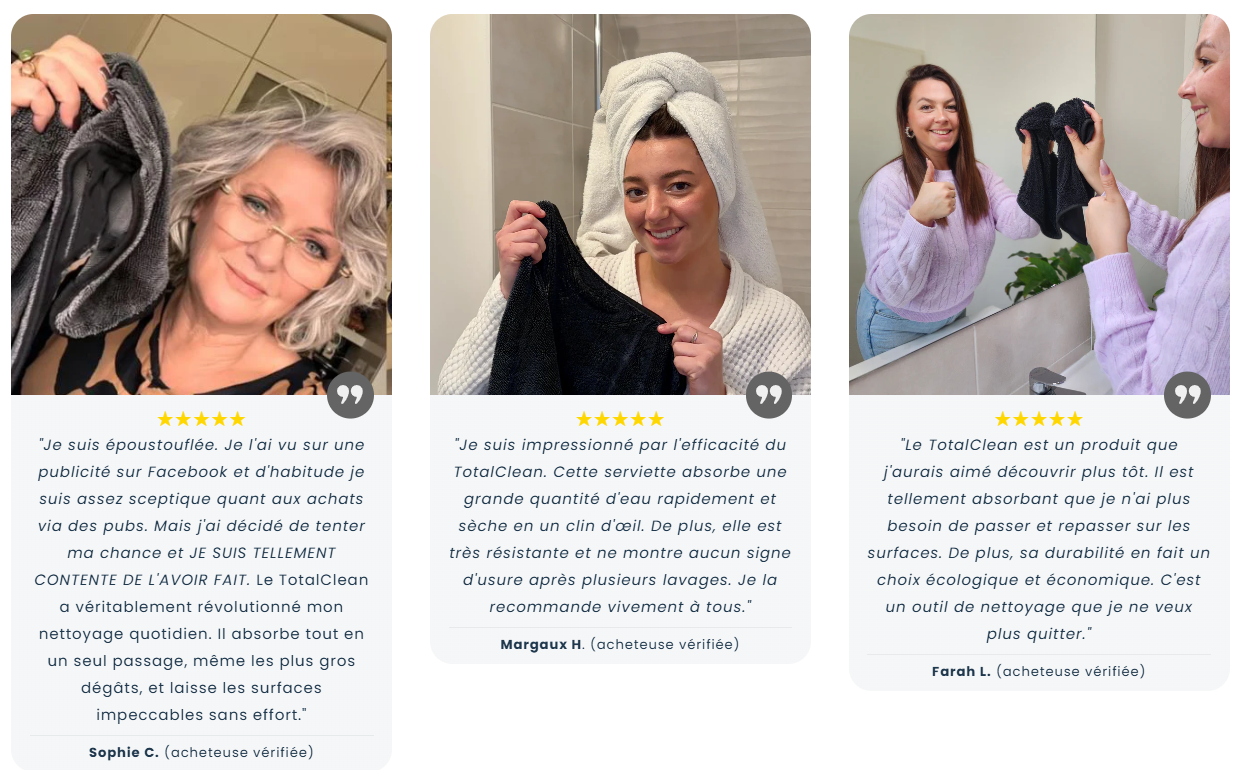Click the five-star rating on Margaux's card
The width and height of the screenshot is (1237, 770).
(x=620, y=419)
